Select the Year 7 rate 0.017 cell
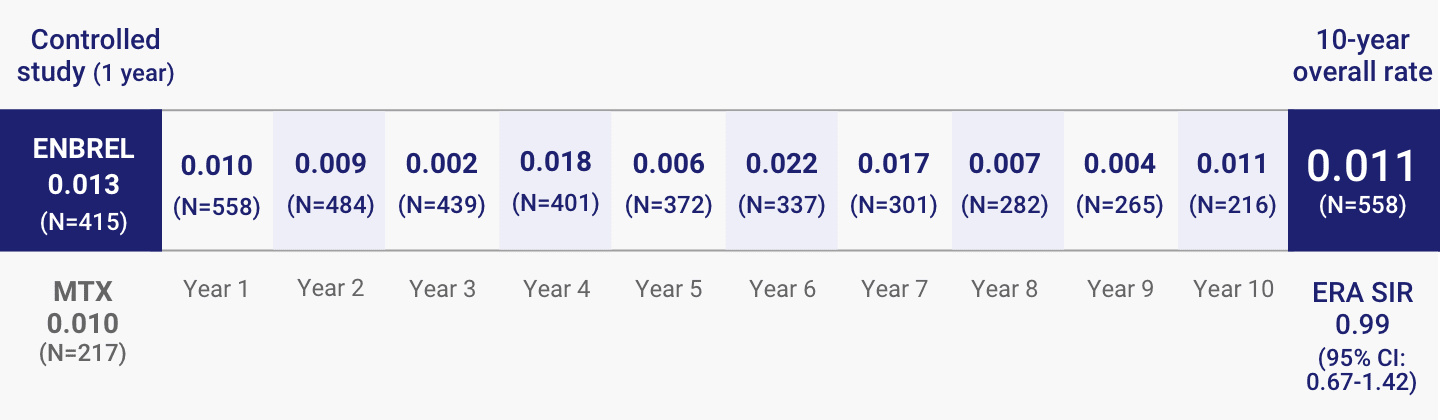The width and height of the screenshot is (1440, 420). coord(894,181)
